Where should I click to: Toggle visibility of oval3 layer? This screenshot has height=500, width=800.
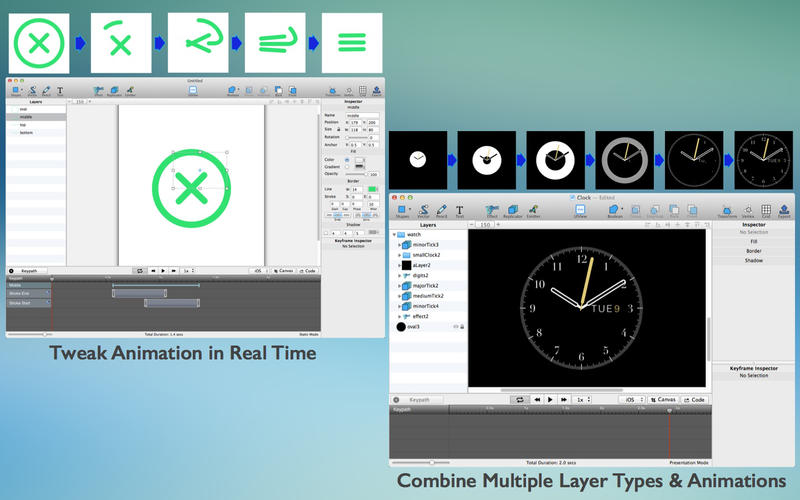point(456,327)
